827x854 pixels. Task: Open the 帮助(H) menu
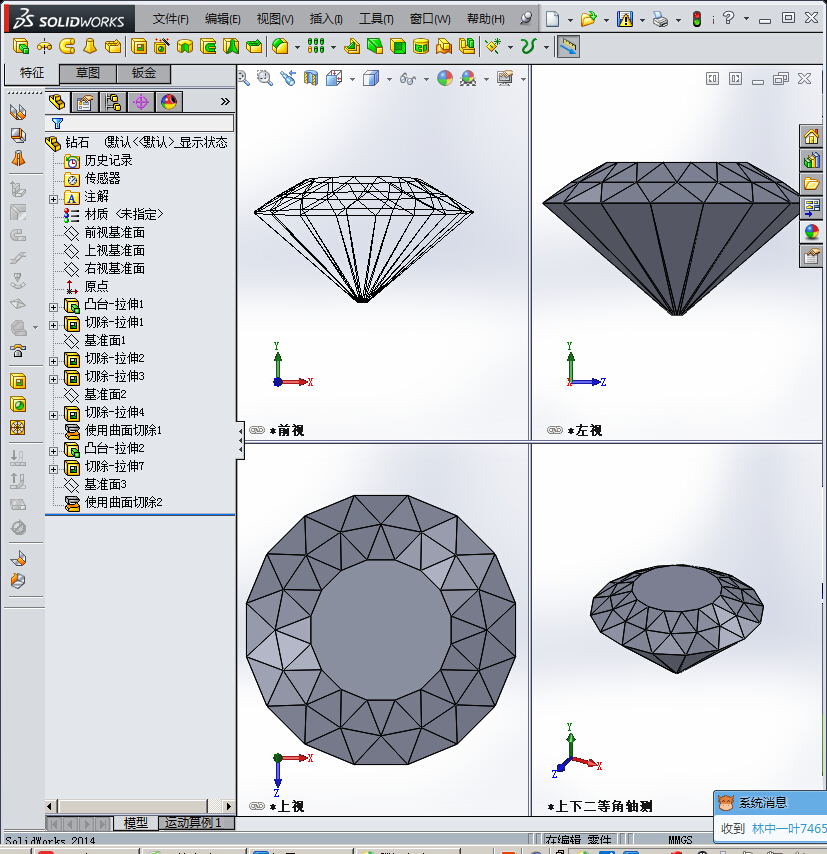point(485,19)
